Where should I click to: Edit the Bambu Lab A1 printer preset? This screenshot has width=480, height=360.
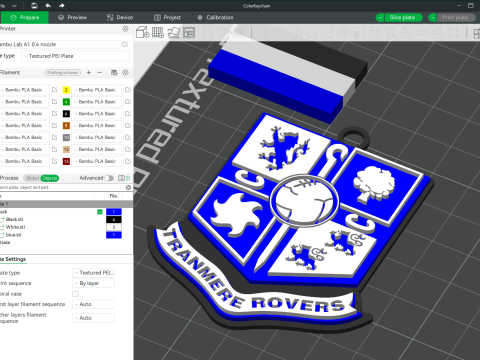(x=125, y=44)
